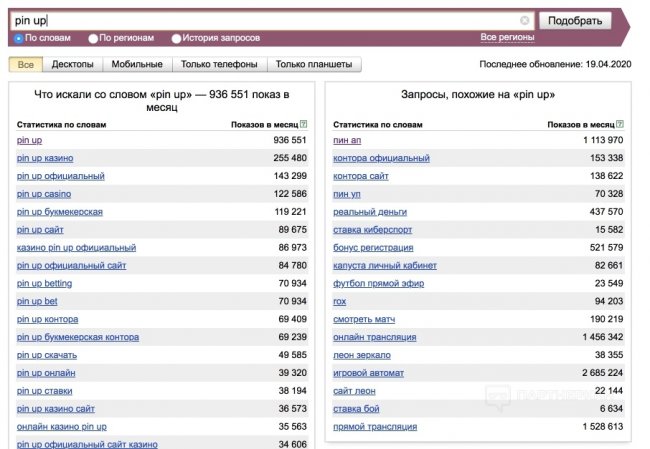Switch to the 'Все' device tab
Viewport: 650px width, 449px height.
pyautogui.click(x=25, y=65)
